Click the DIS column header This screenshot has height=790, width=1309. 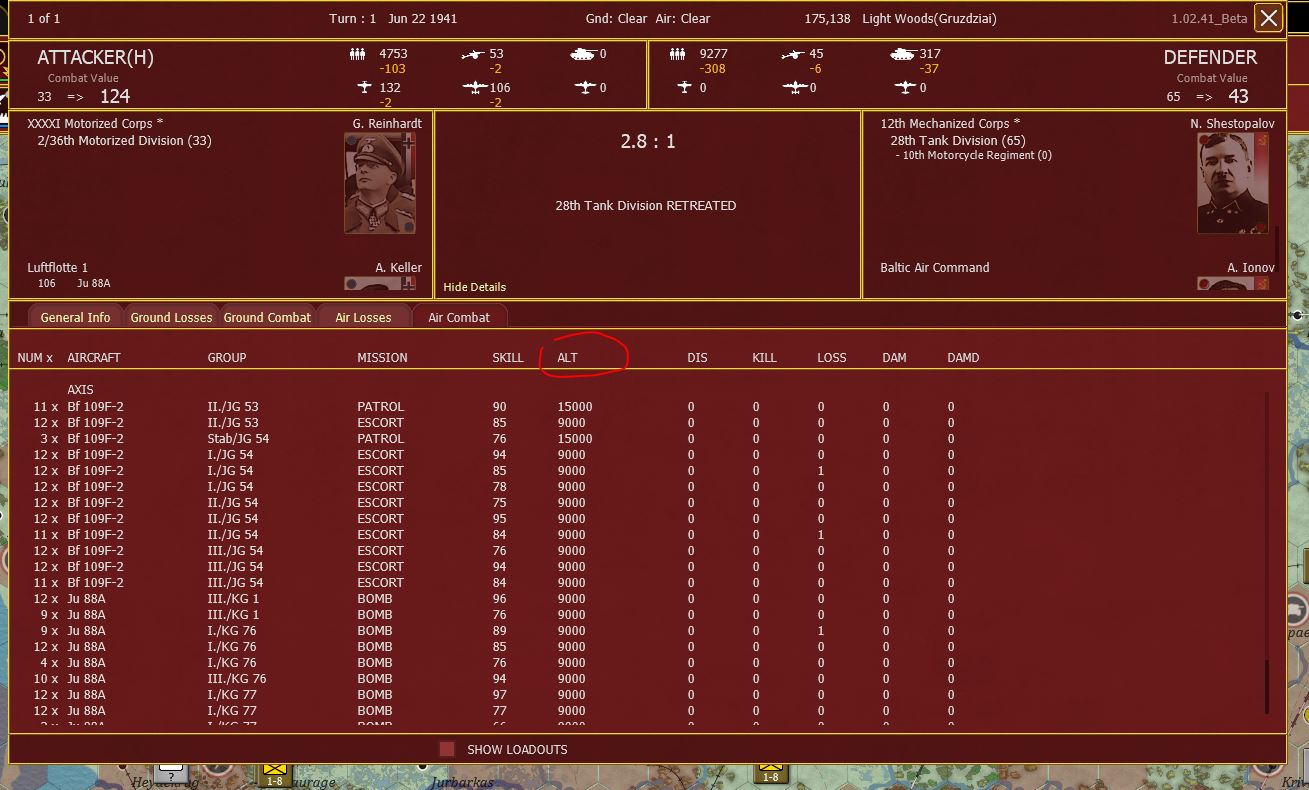[x=697, y=357]
